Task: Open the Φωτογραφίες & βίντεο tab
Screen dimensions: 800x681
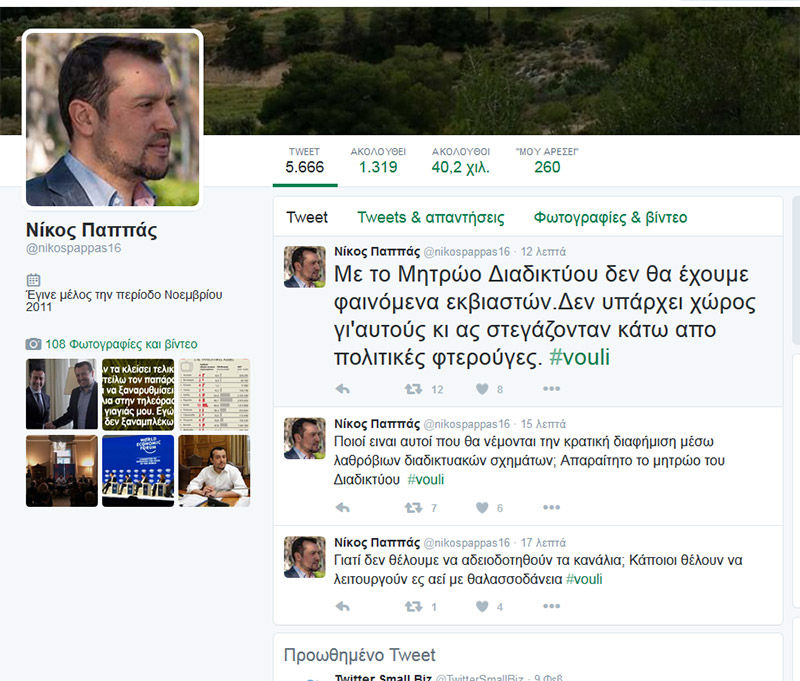Action: (610, 217)
